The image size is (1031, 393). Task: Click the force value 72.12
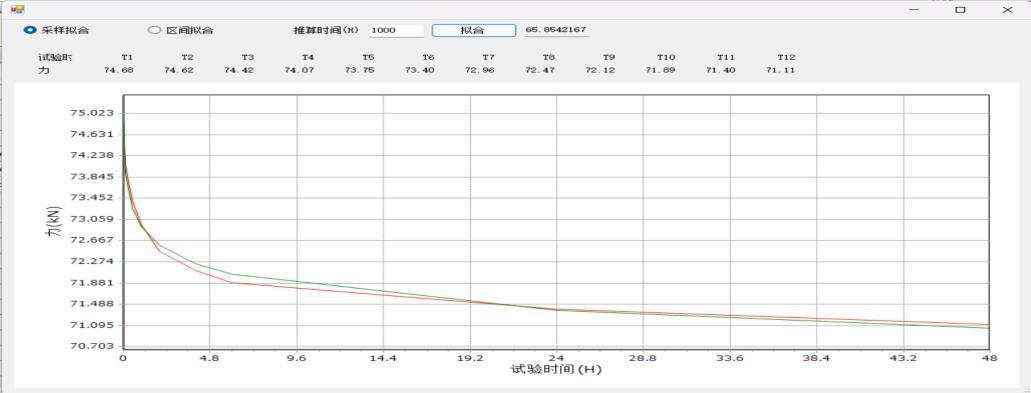[x=600, y=70]
